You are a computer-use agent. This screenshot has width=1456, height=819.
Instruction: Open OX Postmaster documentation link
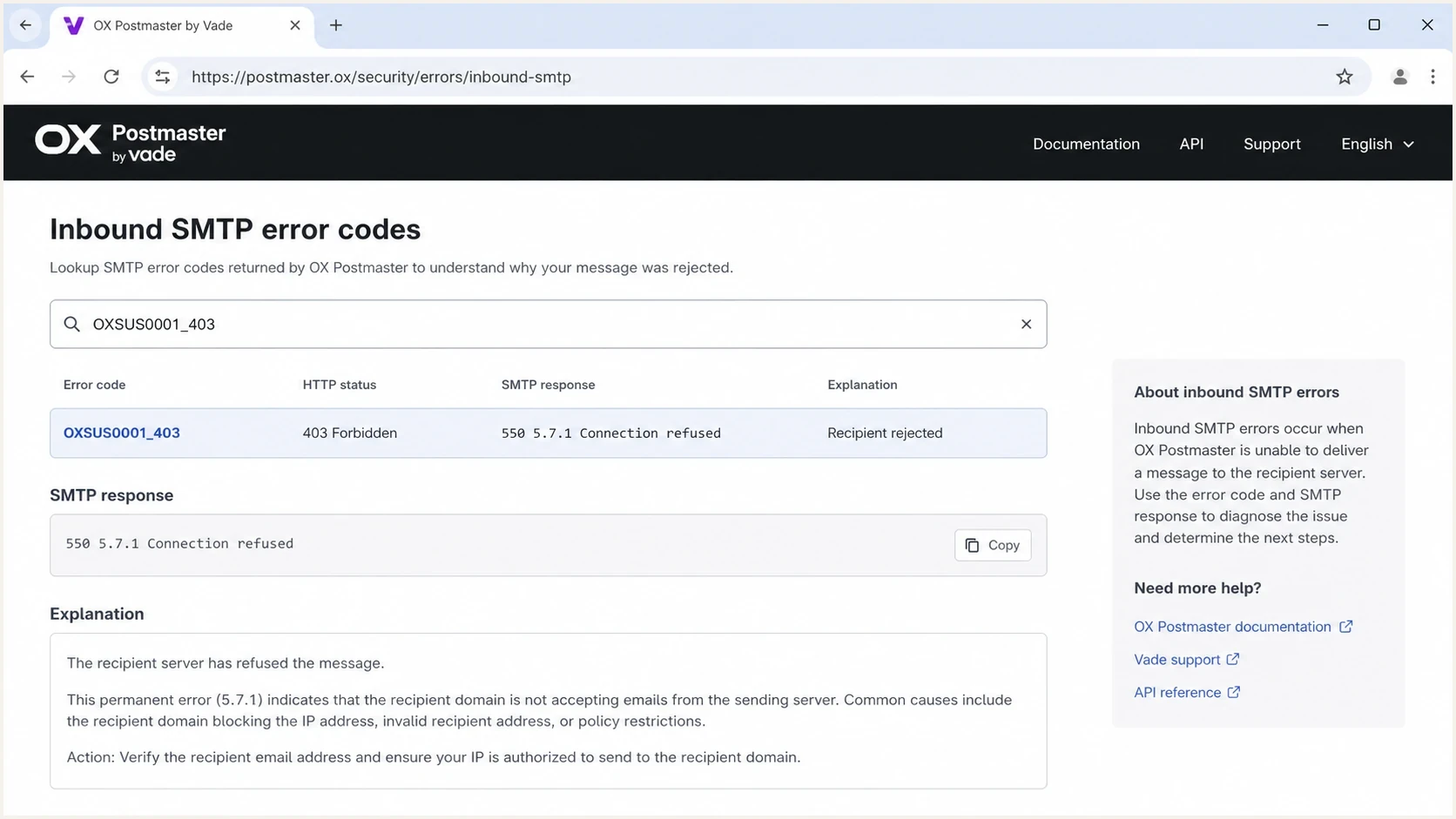tap(1232, 627)
